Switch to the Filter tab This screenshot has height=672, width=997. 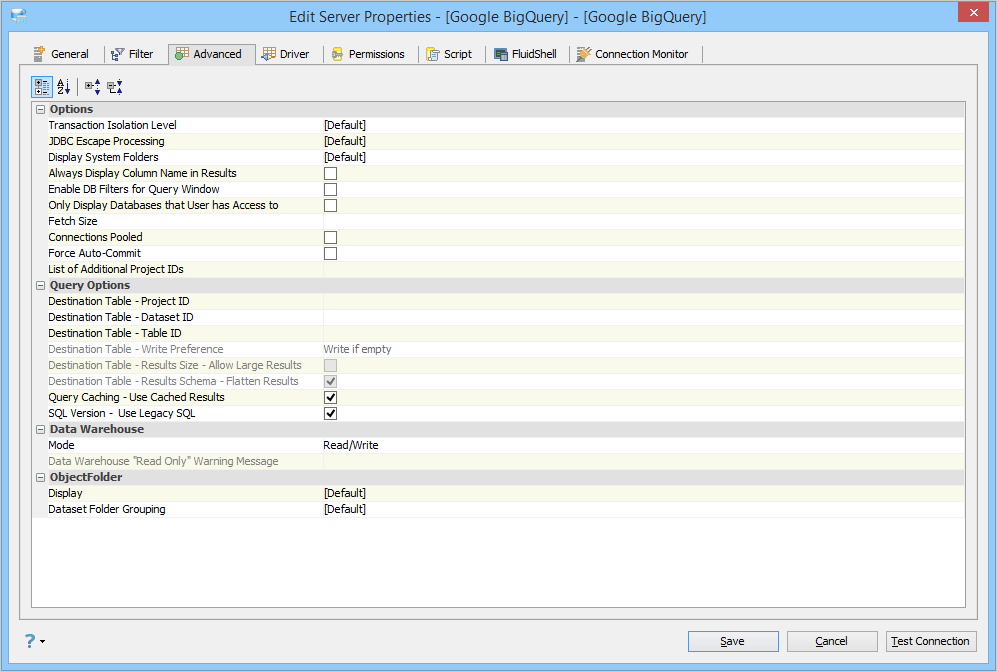coord(132,54)
